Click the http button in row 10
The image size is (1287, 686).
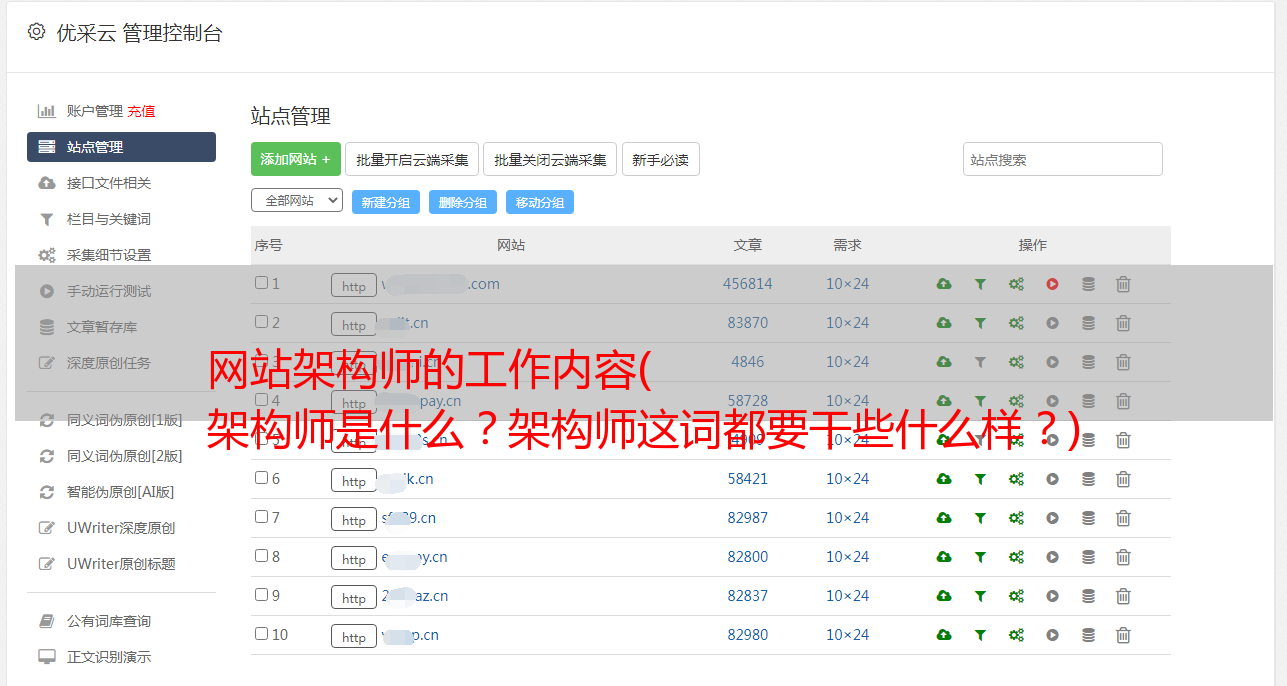click(354, 636)
